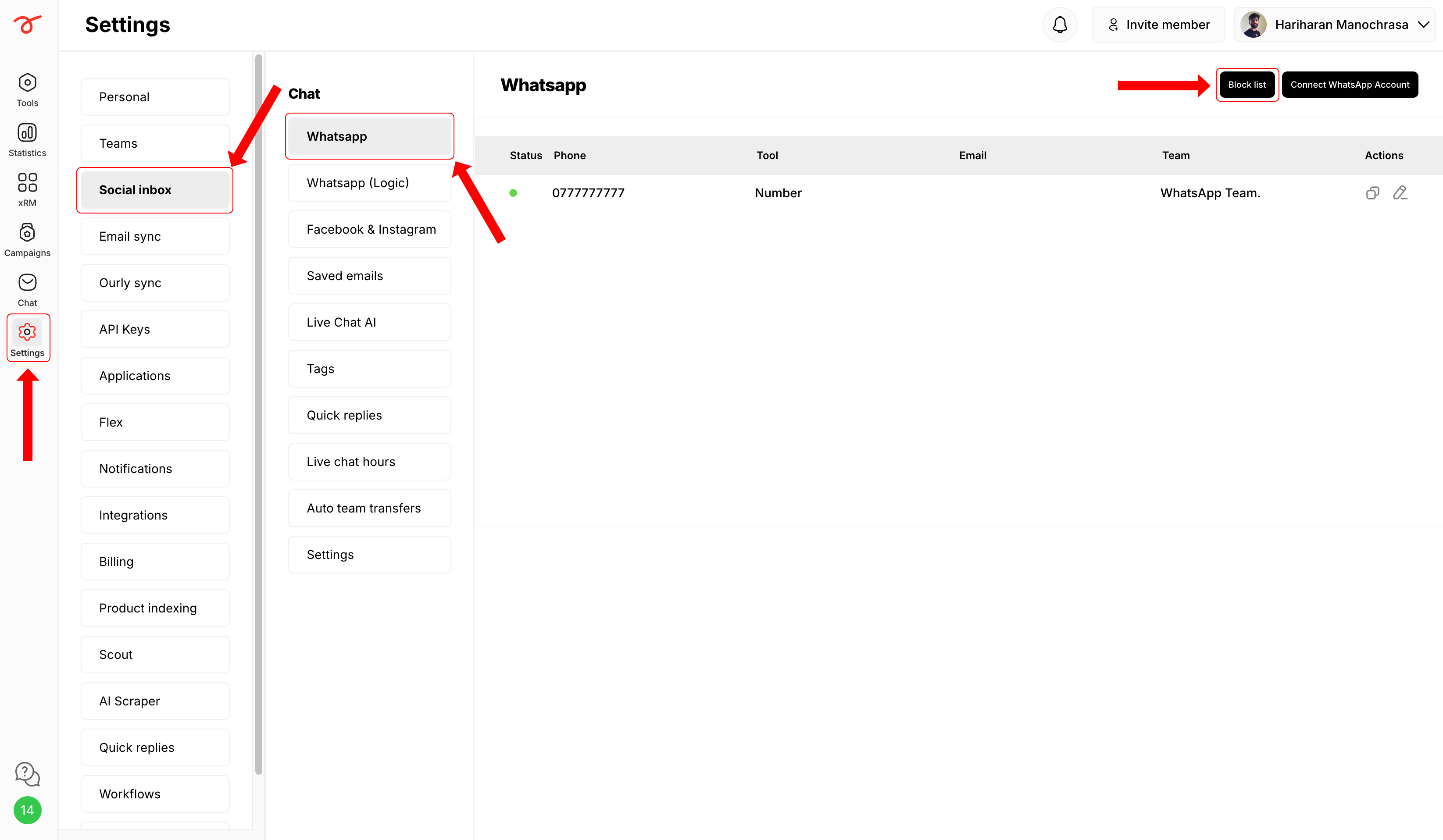Open Live chat hours
Viewport: 1443px width, 840px height.
click(369, 461)
